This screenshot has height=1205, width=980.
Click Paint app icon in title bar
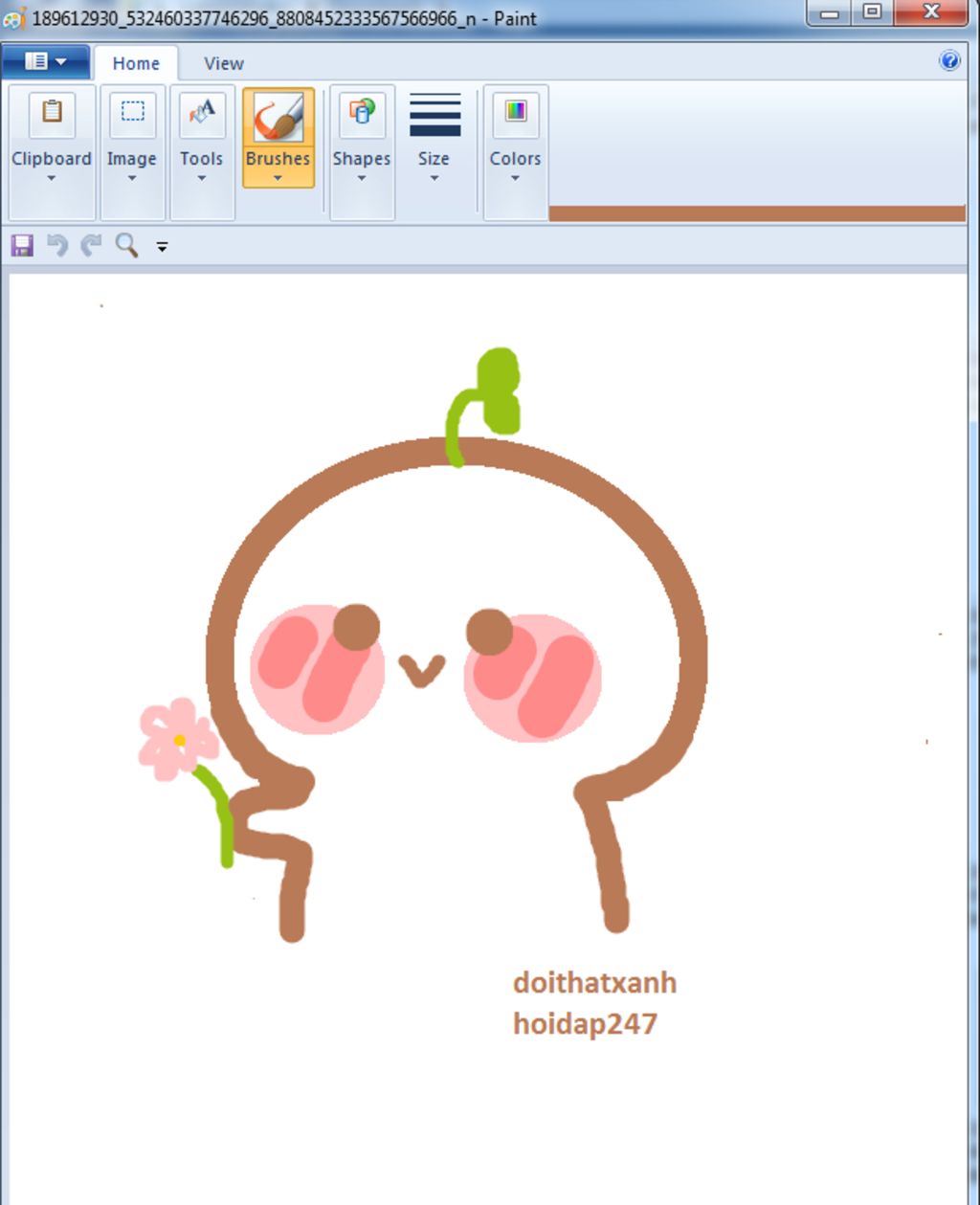pyautogui.click(x=14, y=17)
